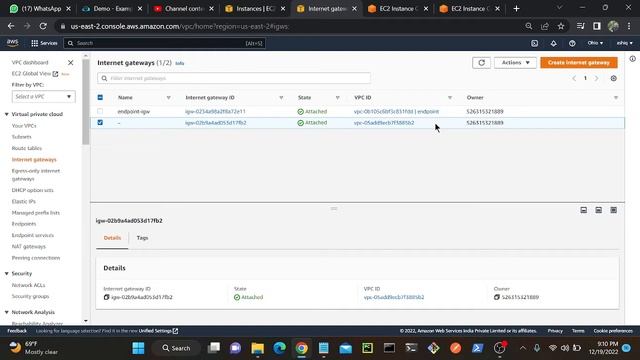The height and width of the screenshot is (360, 640).
Task: Open the AWS help question mark icon
Action: click(x=572, y=43)
